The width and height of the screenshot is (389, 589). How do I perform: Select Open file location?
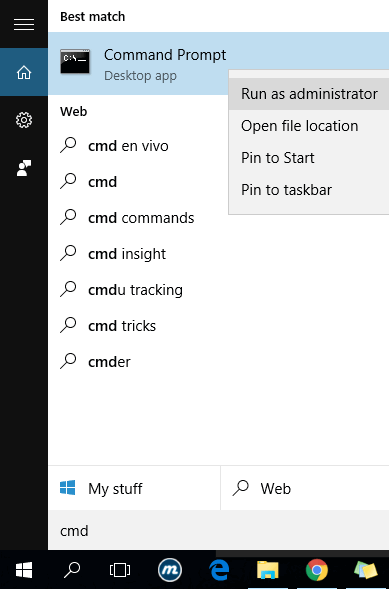point(309,126)
